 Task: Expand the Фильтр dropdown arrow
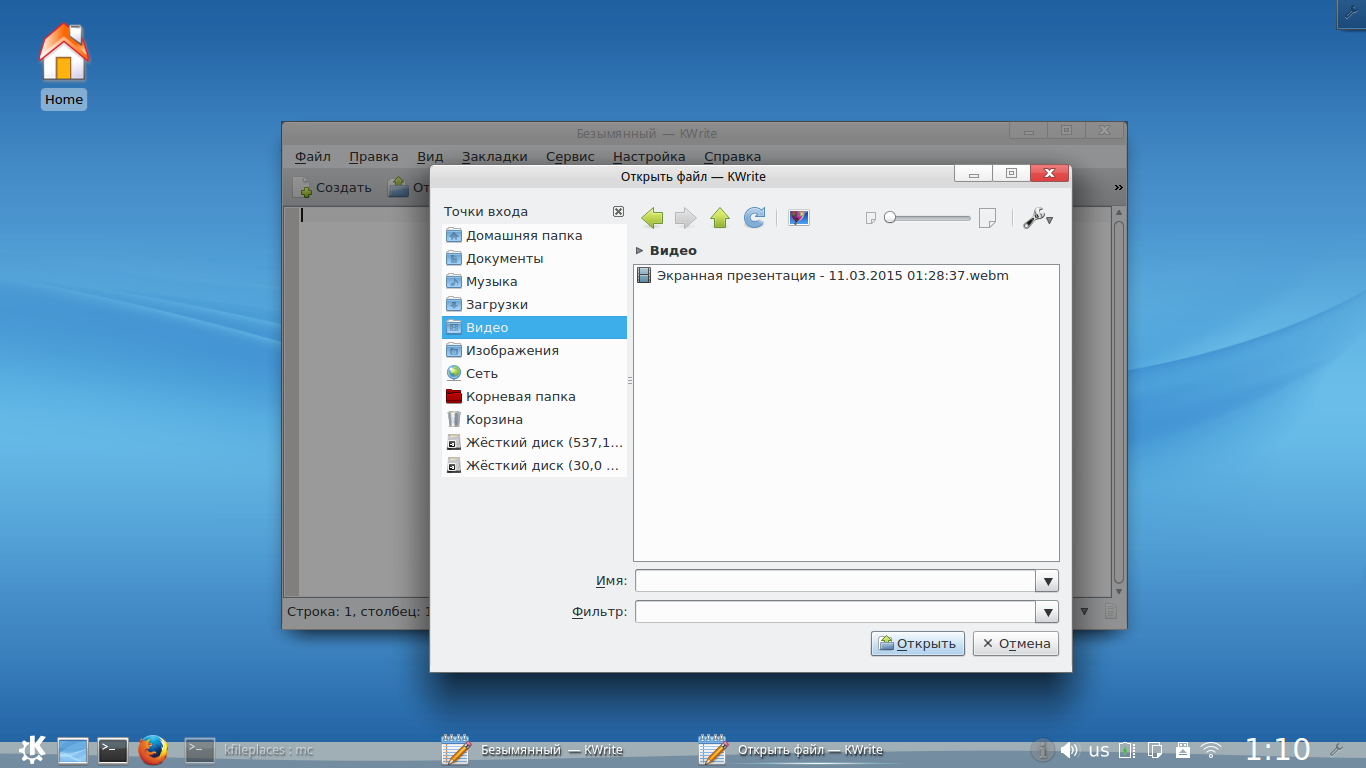(x=1047, y=612)
